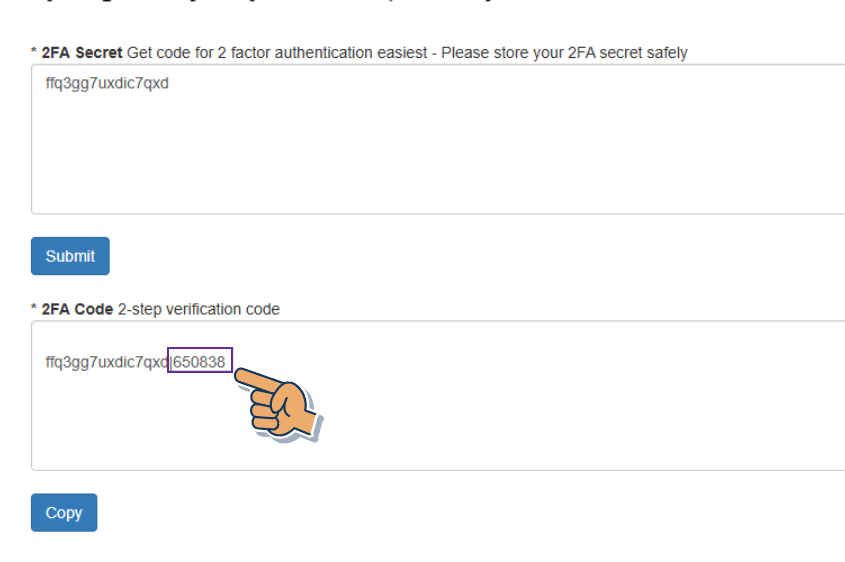This screenshot has height=562, width=845.
Task: Click the digit 8 ending the 650838 code
Action: pos(221,362)
